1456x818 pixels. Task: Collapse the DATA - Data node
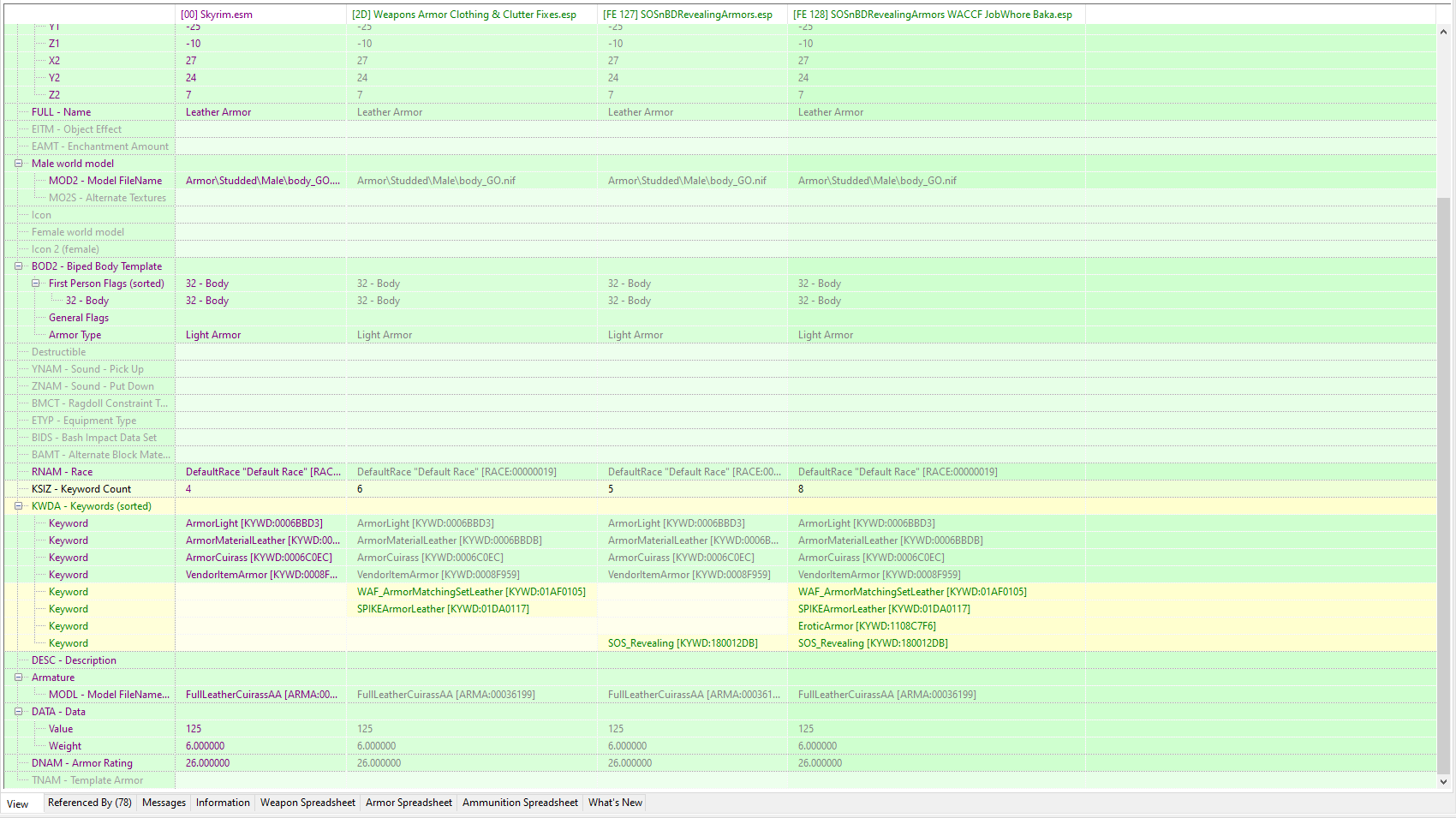pyautogui.click(x=18, y=712)
